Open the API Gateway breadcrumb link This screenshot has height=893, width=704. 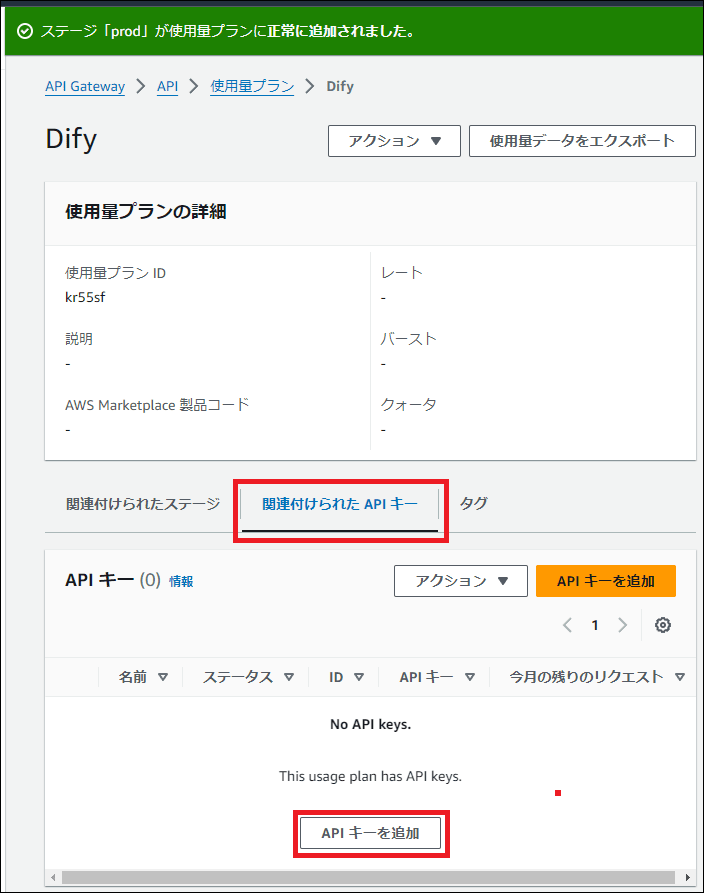[85, 86]
